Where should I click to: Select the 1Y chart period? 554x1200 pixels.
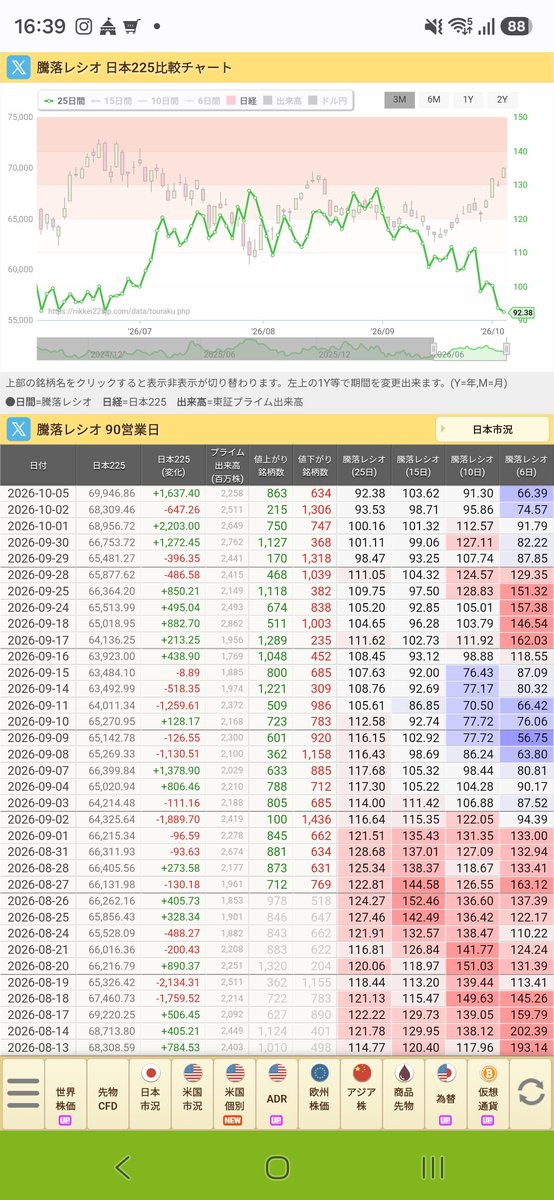pyautogui.click(x=468, y=100)
